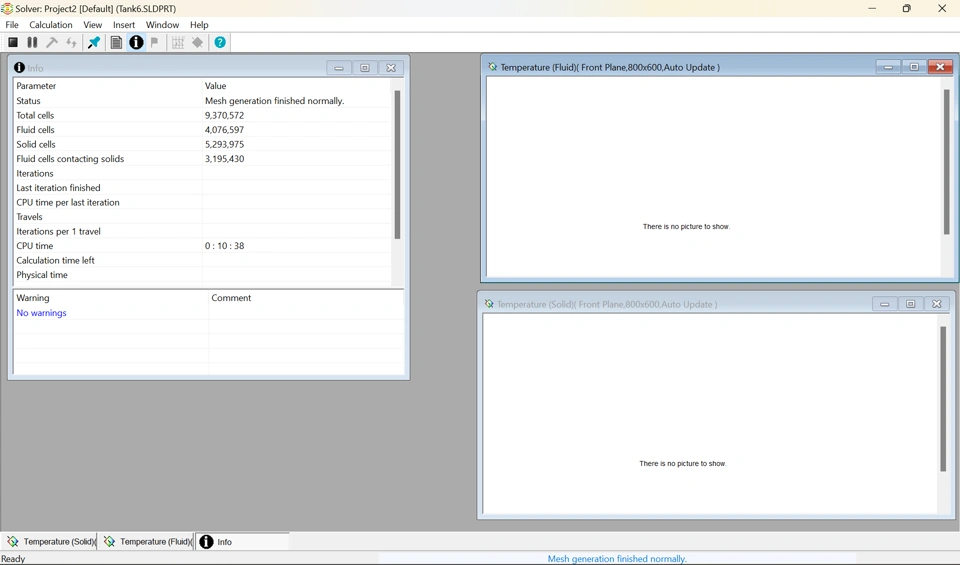Select the No warnings entry
The width and height of the screenshot is (960, 565).
(x=41, y=313)
